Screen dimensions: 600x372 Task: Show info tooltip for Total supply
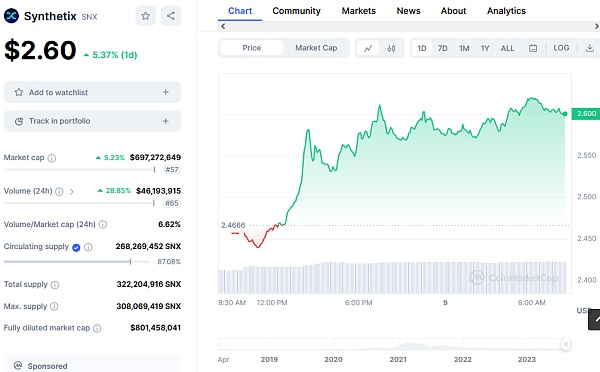(x=55, y=284)
